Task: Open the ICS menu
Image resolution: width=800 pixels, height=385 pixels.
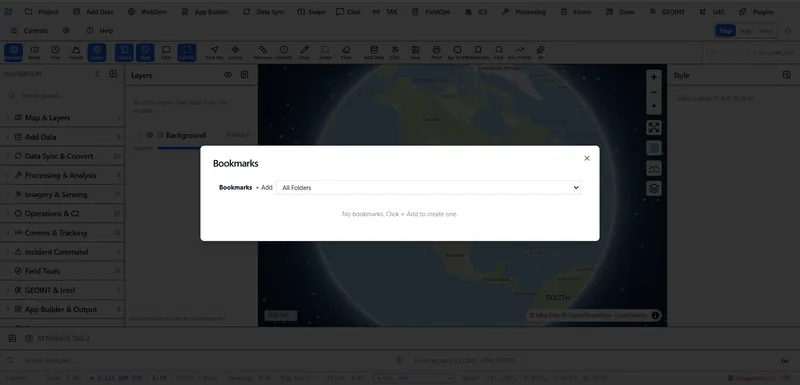Action: tap(477, 12)
